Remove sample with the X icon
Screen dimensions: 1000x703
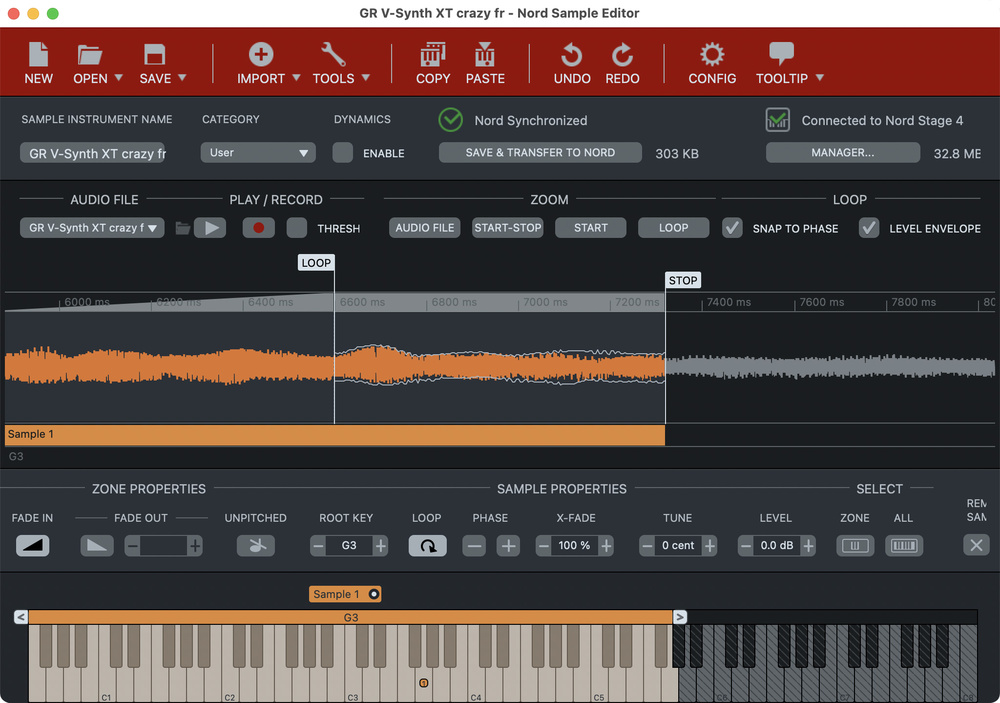click(x=976, y=545)
